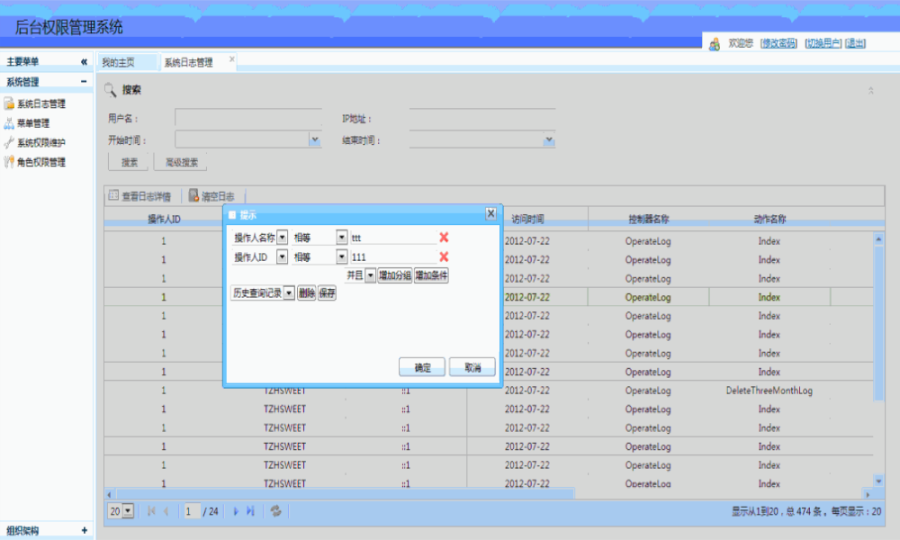Expand the 组织架构 section
900x540 pixels.
coord(84,530)
